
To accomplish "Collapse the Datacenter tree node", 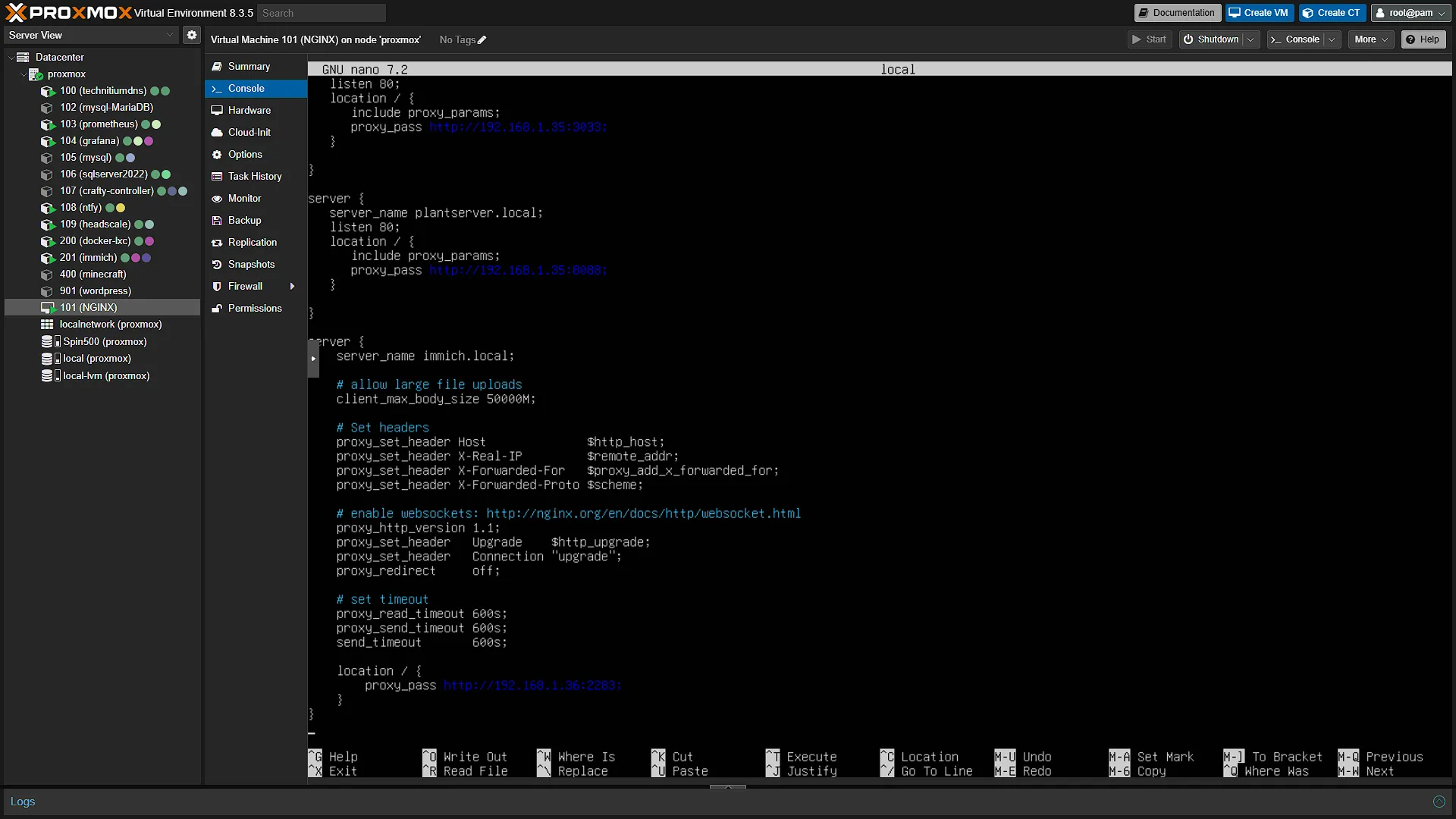I will point(11,58).
